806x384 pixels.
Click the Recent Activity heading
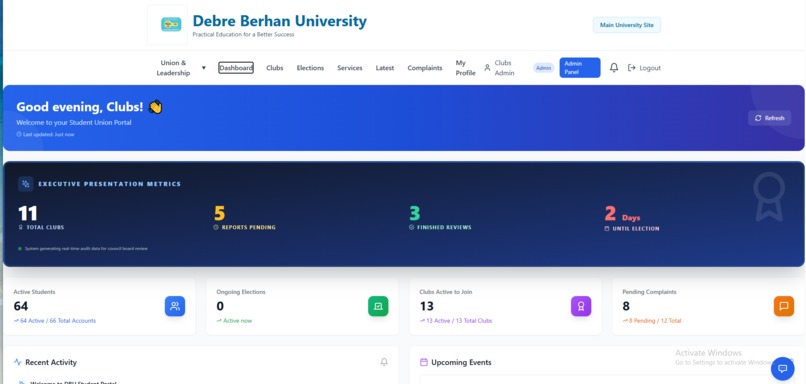pyautogui.click(x=51, y=362)
